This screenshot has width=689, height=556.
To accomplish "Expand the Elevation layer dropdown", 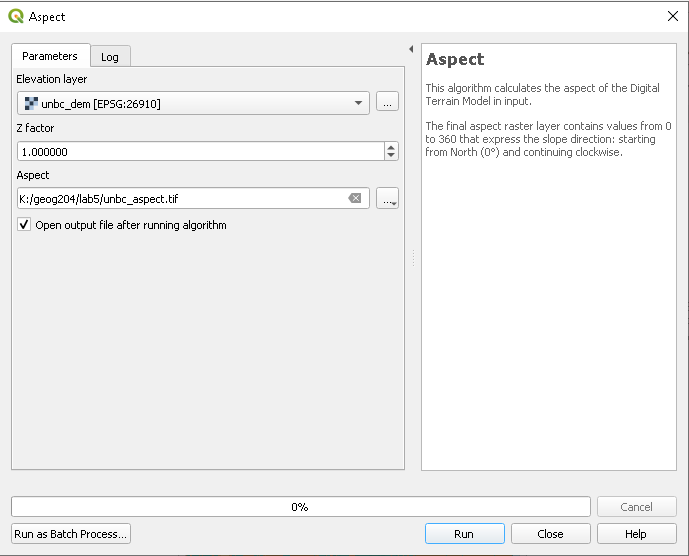I will click(x=358, y=103).
